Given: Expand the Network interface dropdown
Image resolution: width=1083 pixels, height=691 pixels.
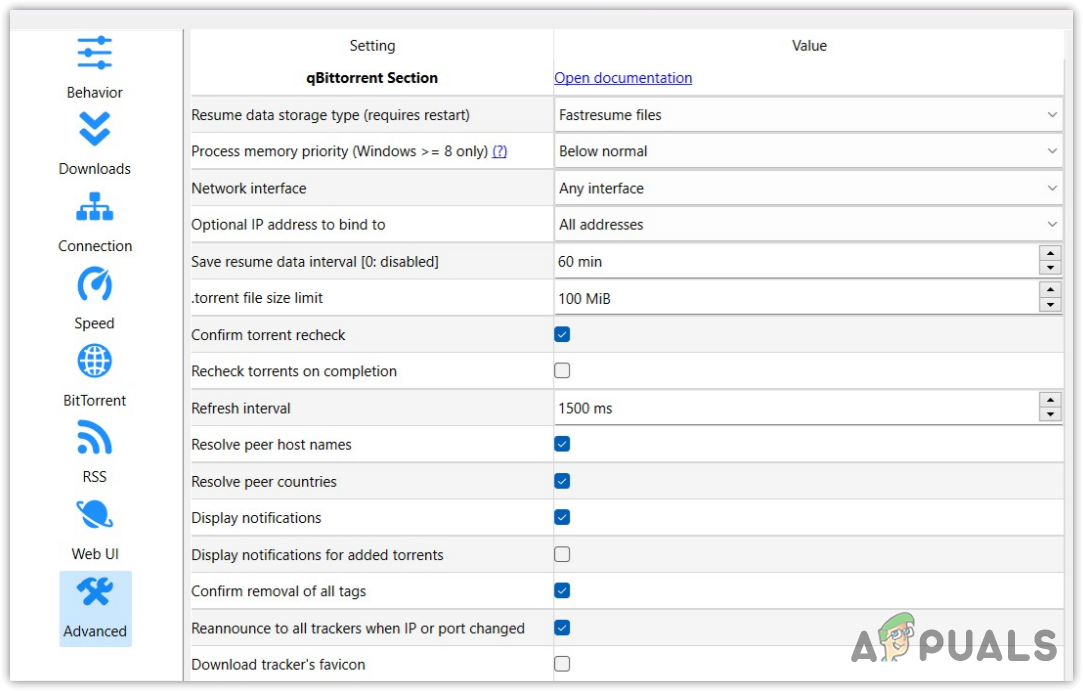Looking at the screenshot, I should (808, 188).
